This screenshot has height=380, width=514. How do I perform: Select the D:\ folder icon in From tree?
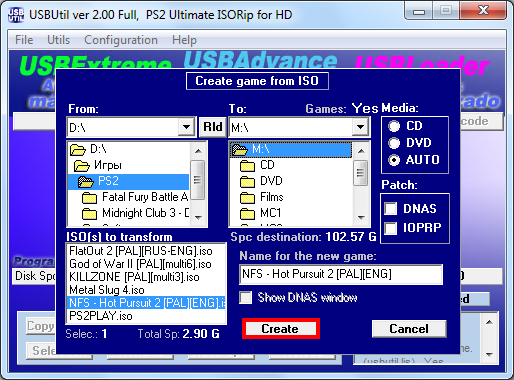(x=78, y=149)
